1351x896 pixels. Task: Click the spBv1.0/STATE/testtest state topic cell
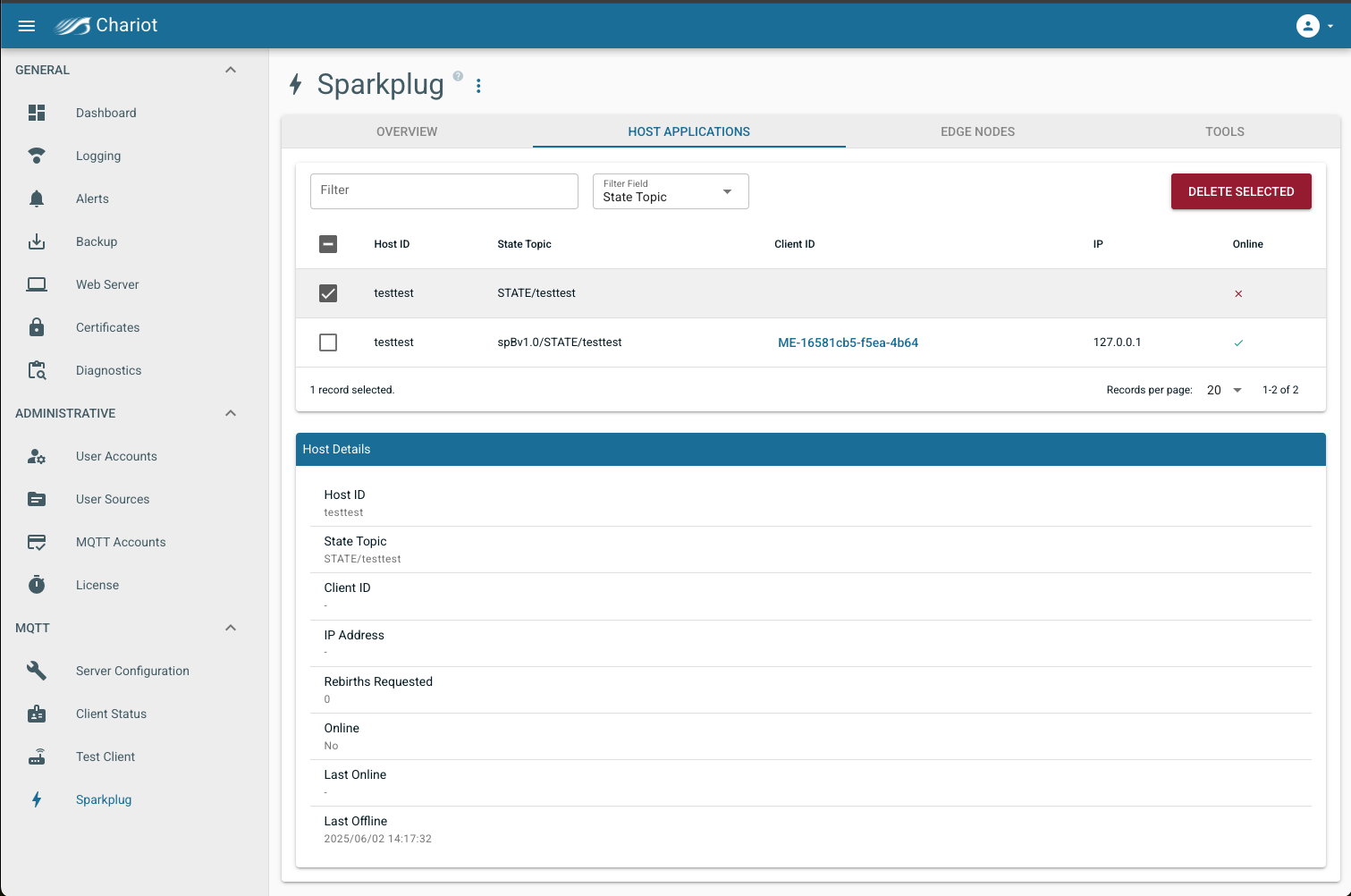[x=560, y=342]
